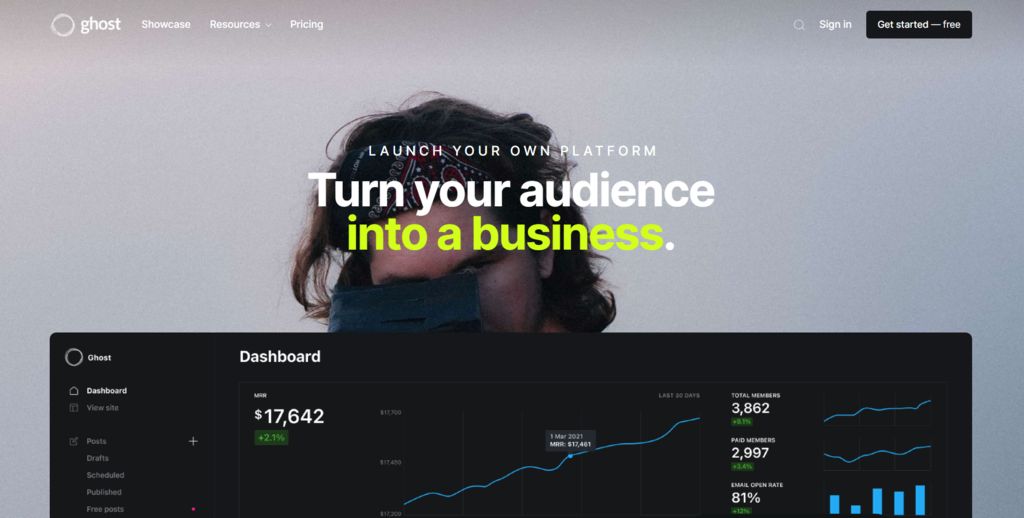The width and height of the screenshot is (1024, 518).
Task: Click the MRR chart data point marker
Action: [570, 455]
